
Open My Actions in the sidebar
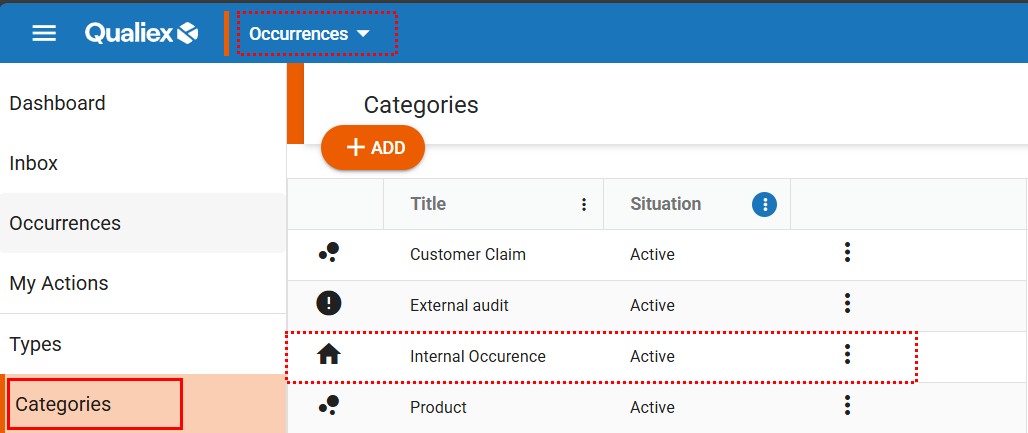point(59,284)
